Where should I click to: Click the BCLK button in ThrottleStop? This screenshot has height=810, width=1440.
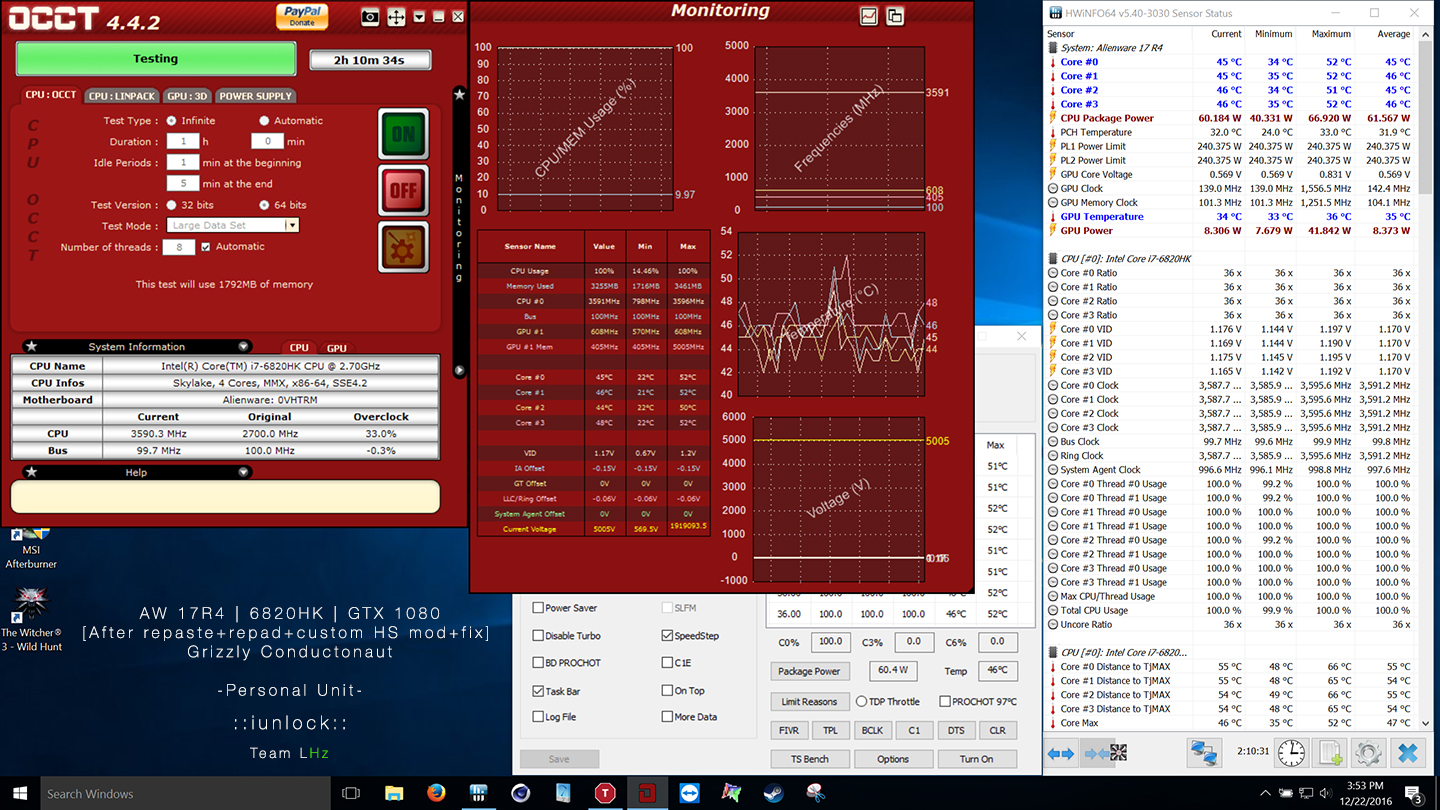[x=872, y=730]
